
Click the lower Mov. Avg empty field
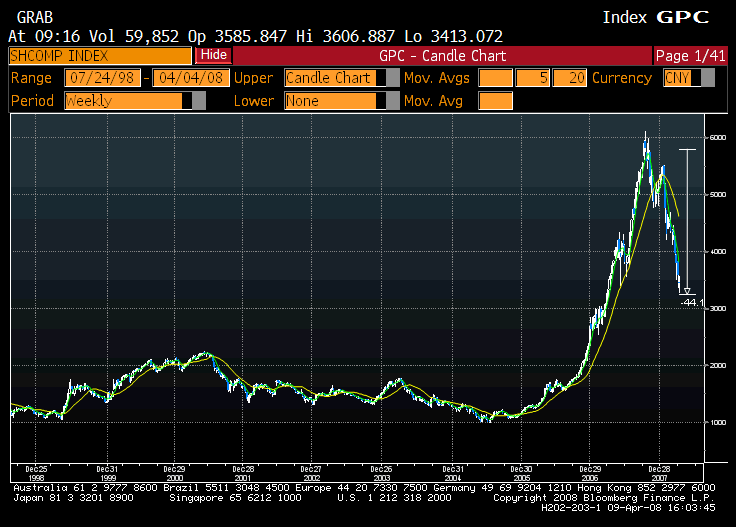495,100
